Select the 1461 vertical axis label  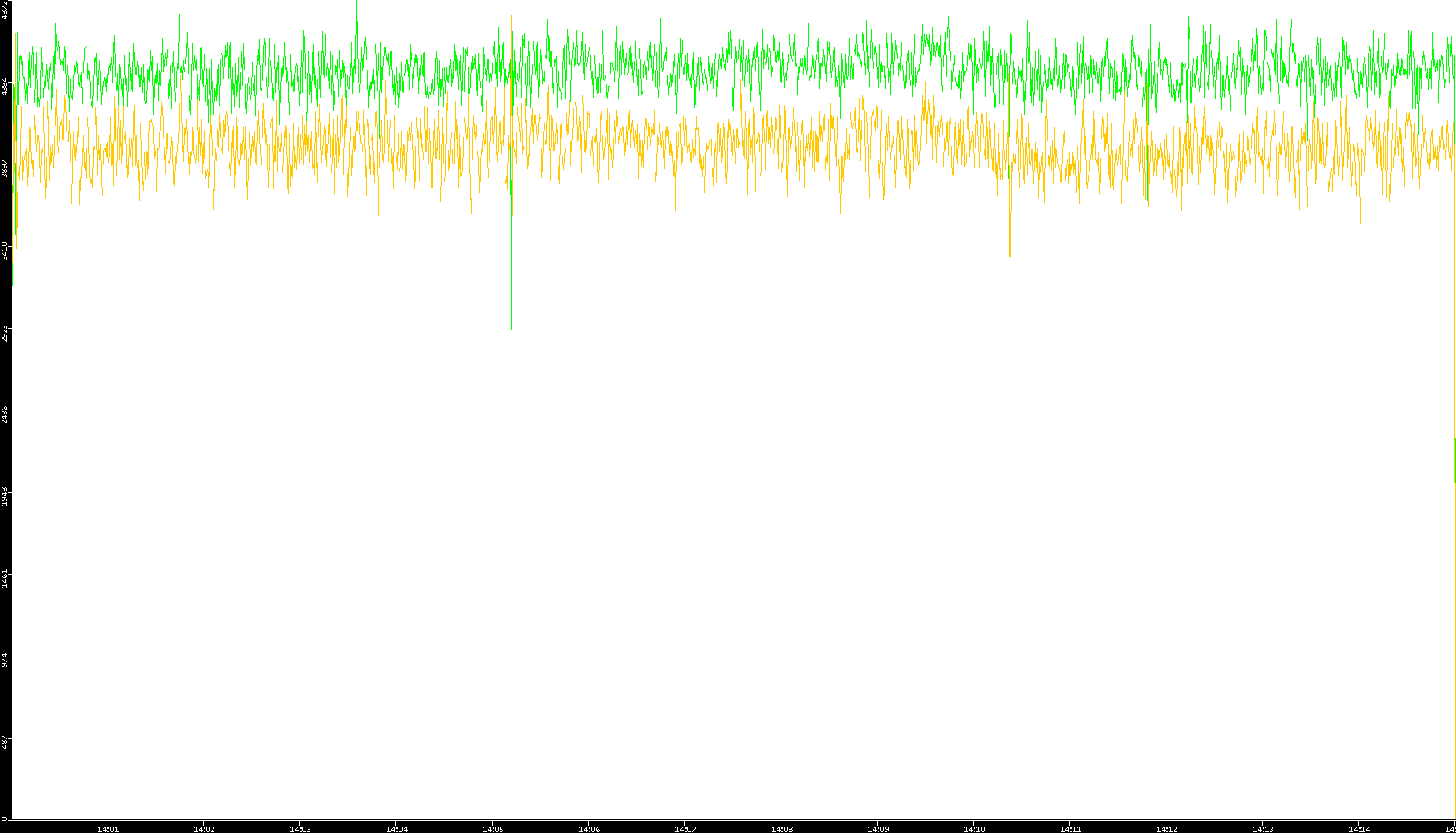(5, 579)
